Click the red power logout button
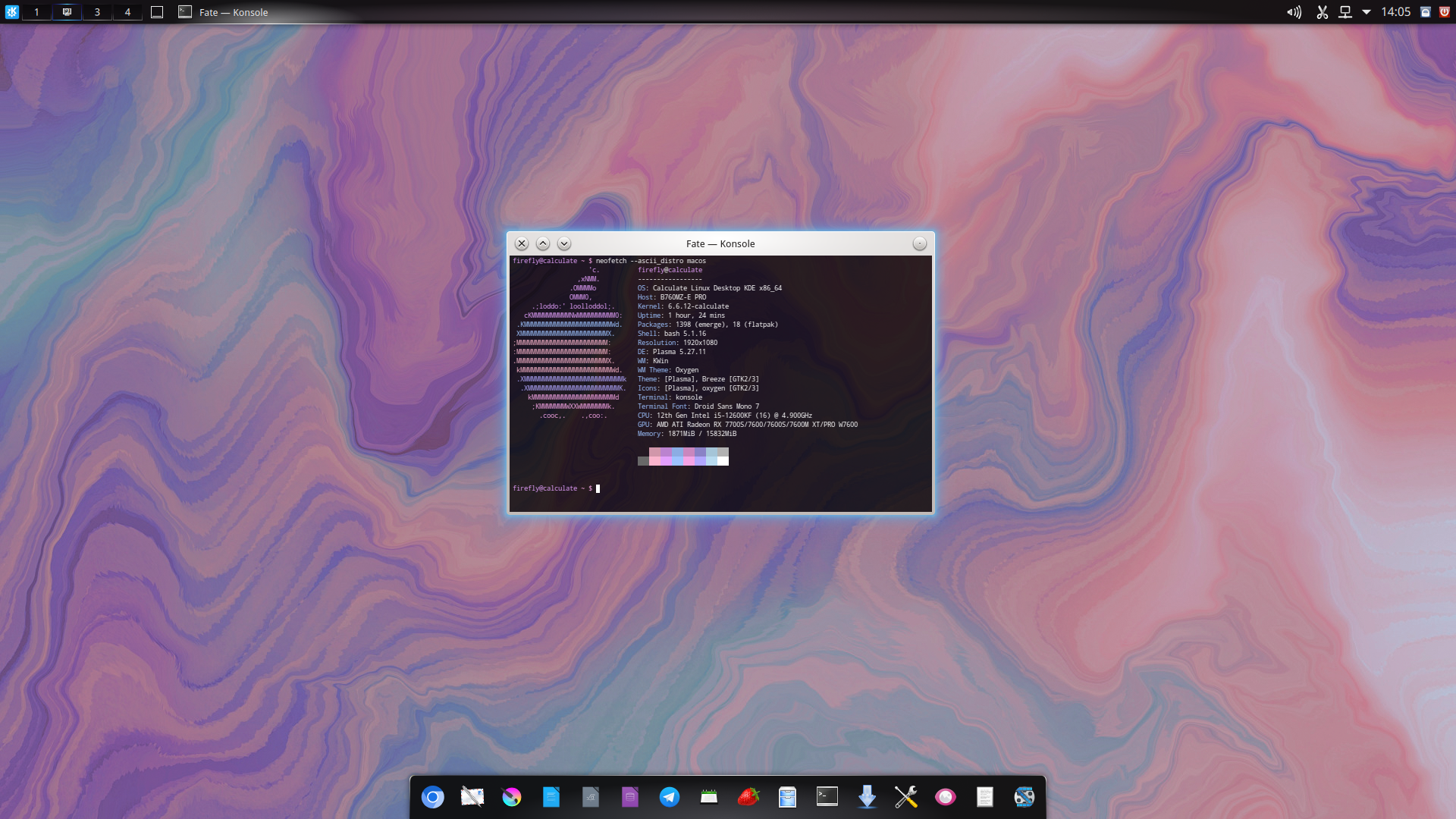Image resolution: width=1456 pixels, height=819 pixels. (x=1445, y=12)
